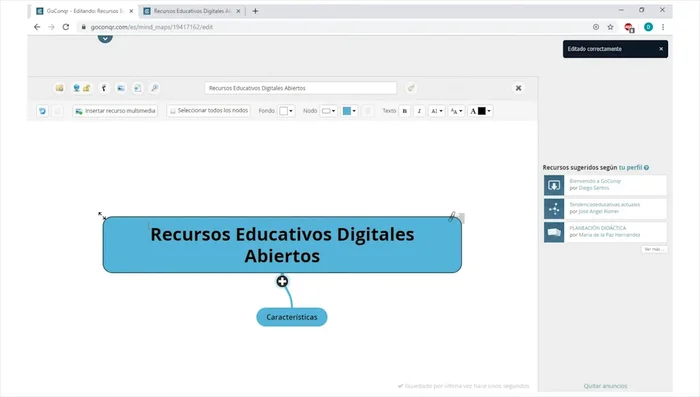The image size is (700, 397).
Task: Open the Fondo background color dropdown
Action: (286, 111)
